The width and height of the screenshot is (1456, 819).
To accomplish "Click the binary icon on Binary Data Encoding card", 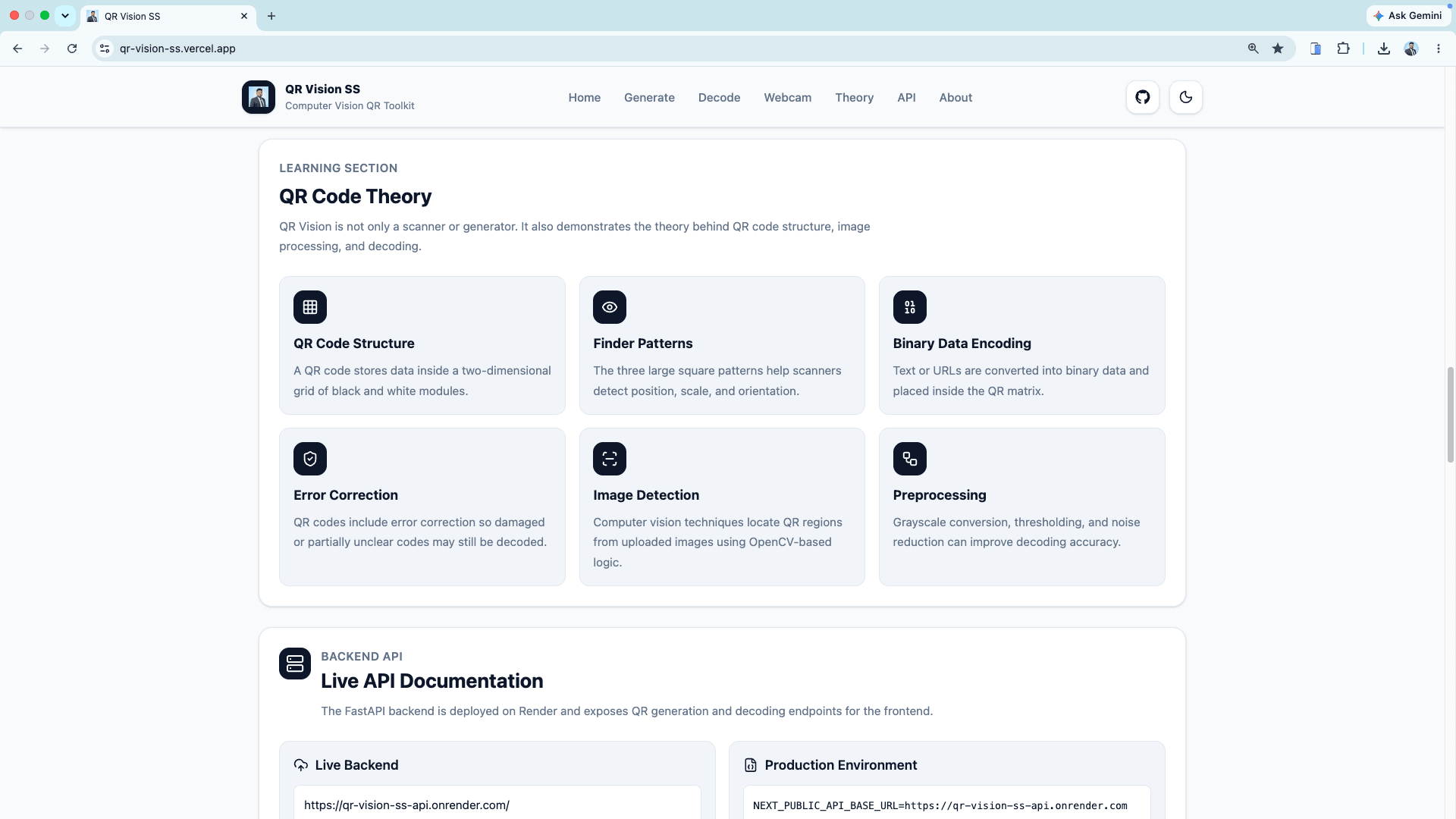I will [910, 307].
